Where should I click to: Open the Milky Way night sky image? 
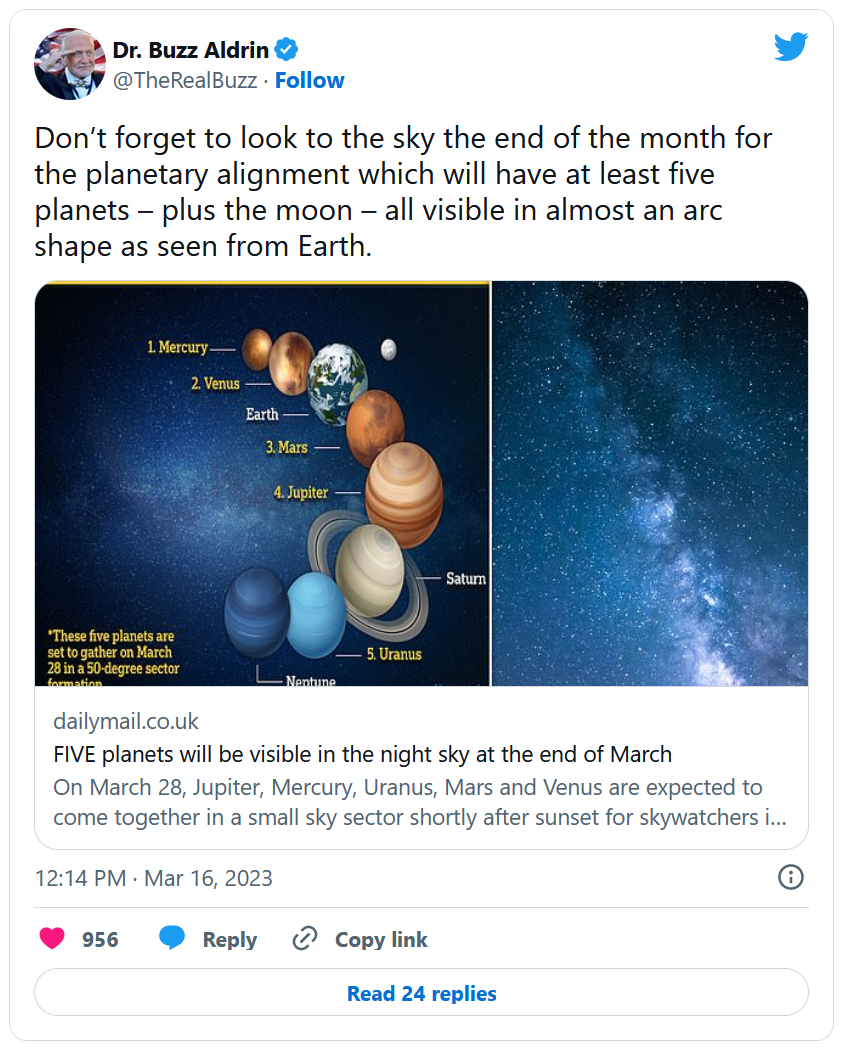point(650,483)
